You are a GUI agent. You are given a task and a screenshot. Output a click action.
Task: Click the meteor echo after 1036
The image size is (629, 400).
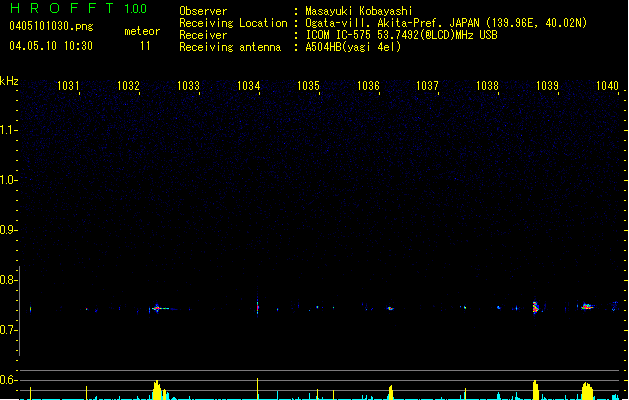[390, 309]
